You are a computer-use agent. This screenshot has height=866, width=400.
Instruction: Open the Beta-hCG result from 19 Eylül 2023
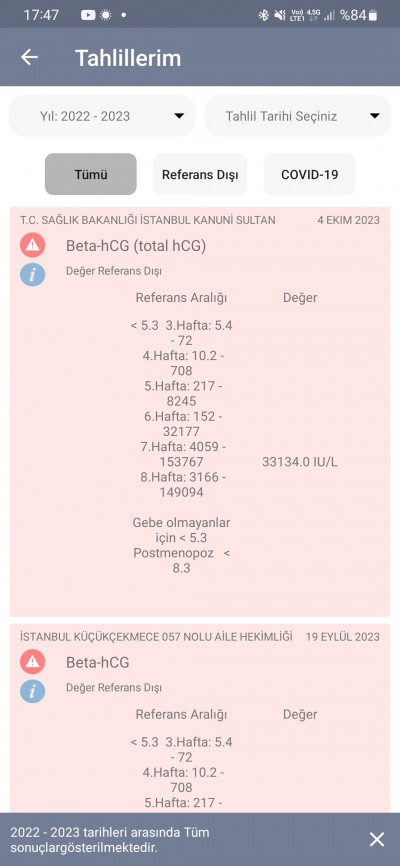click(98, 662)
